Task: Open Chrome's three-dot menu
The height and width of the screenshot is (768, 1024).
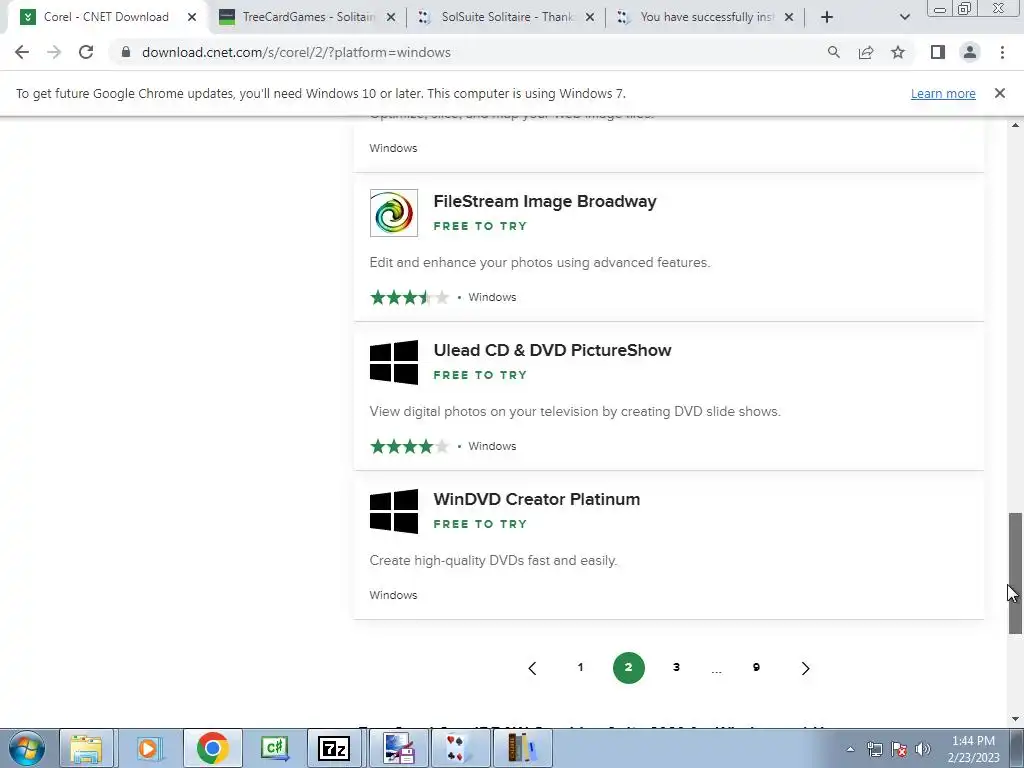Action: click(x=1002, y=52)
